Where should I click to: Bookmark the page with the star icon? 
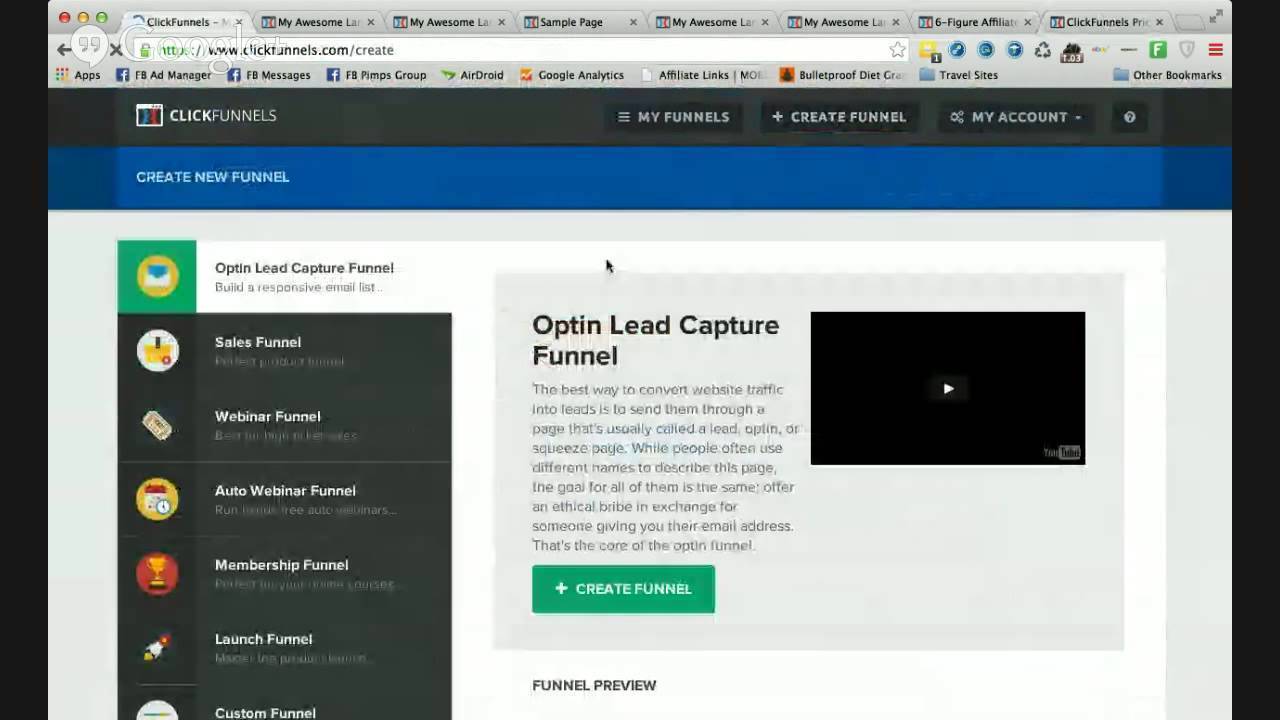click(897, 50)
